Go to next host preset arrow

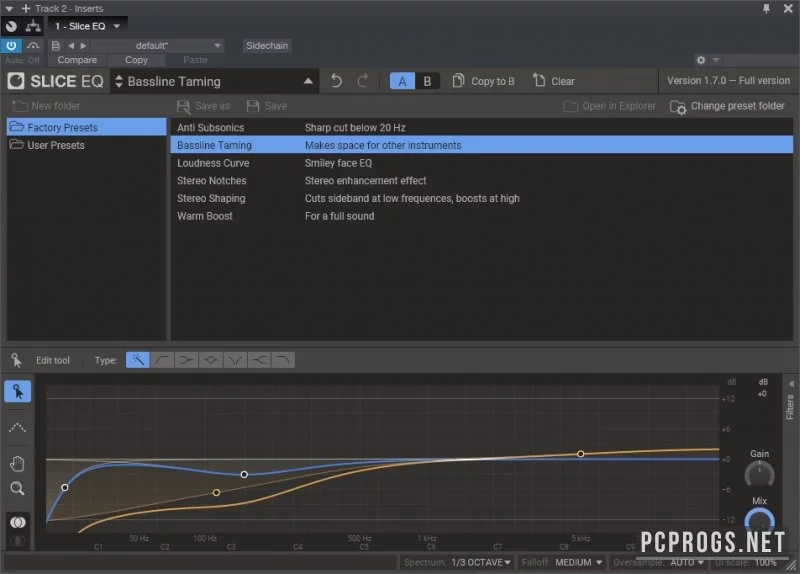[x=83, y=45]
